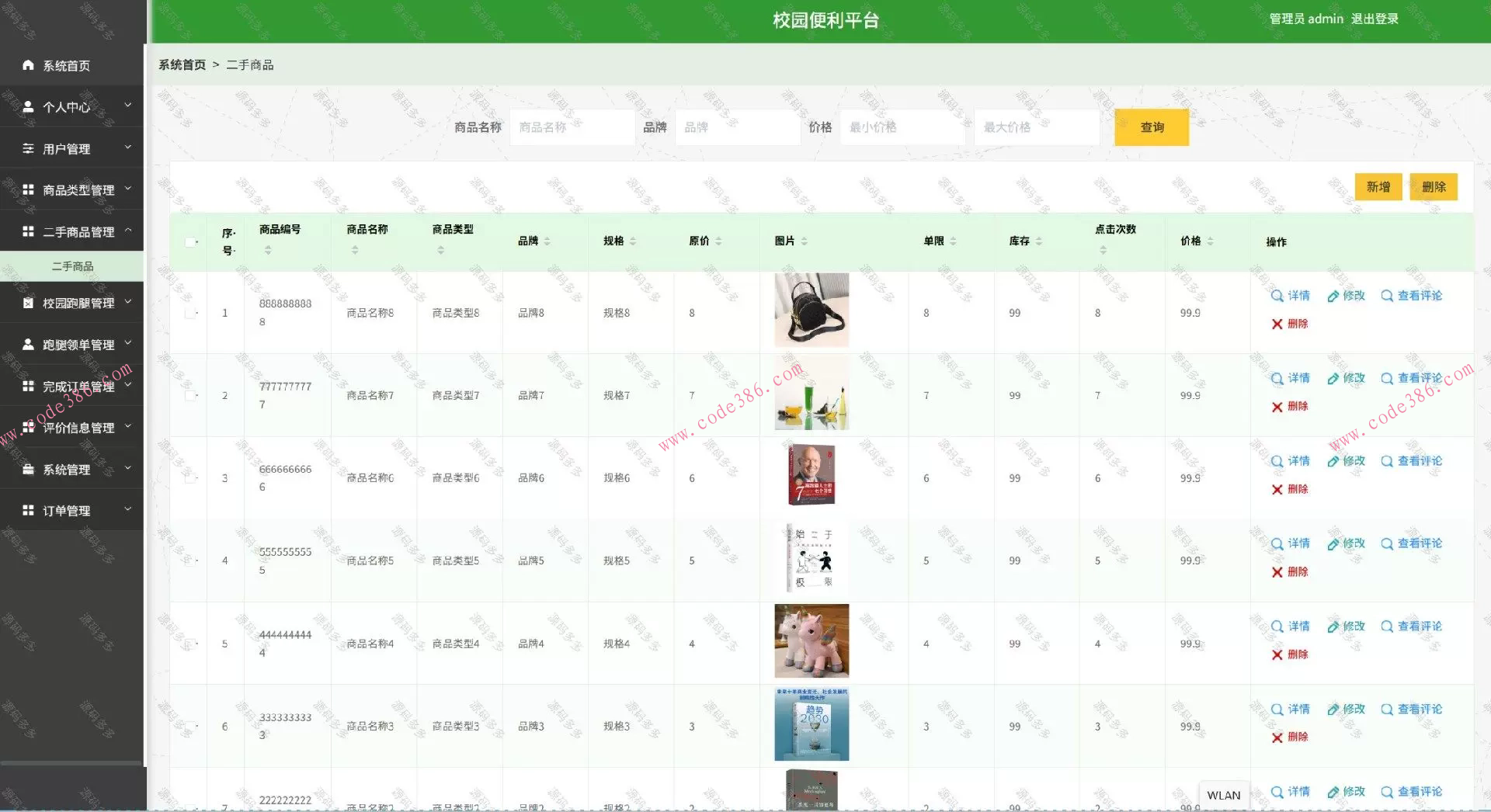Screen dimensions: 1491x812
Task: Click the sidebar horizontal scrollbar
Action: click(71, 764)
